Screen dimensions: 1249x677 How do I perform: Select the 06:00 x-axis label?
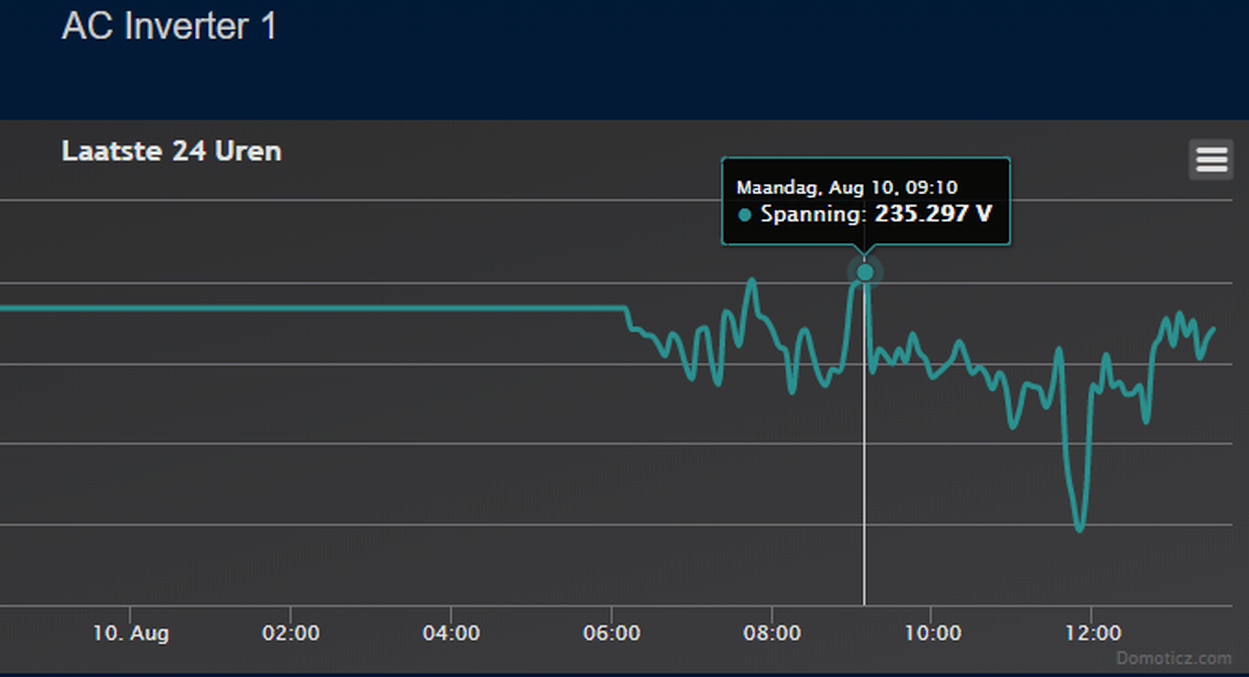[x=611, y=633]
